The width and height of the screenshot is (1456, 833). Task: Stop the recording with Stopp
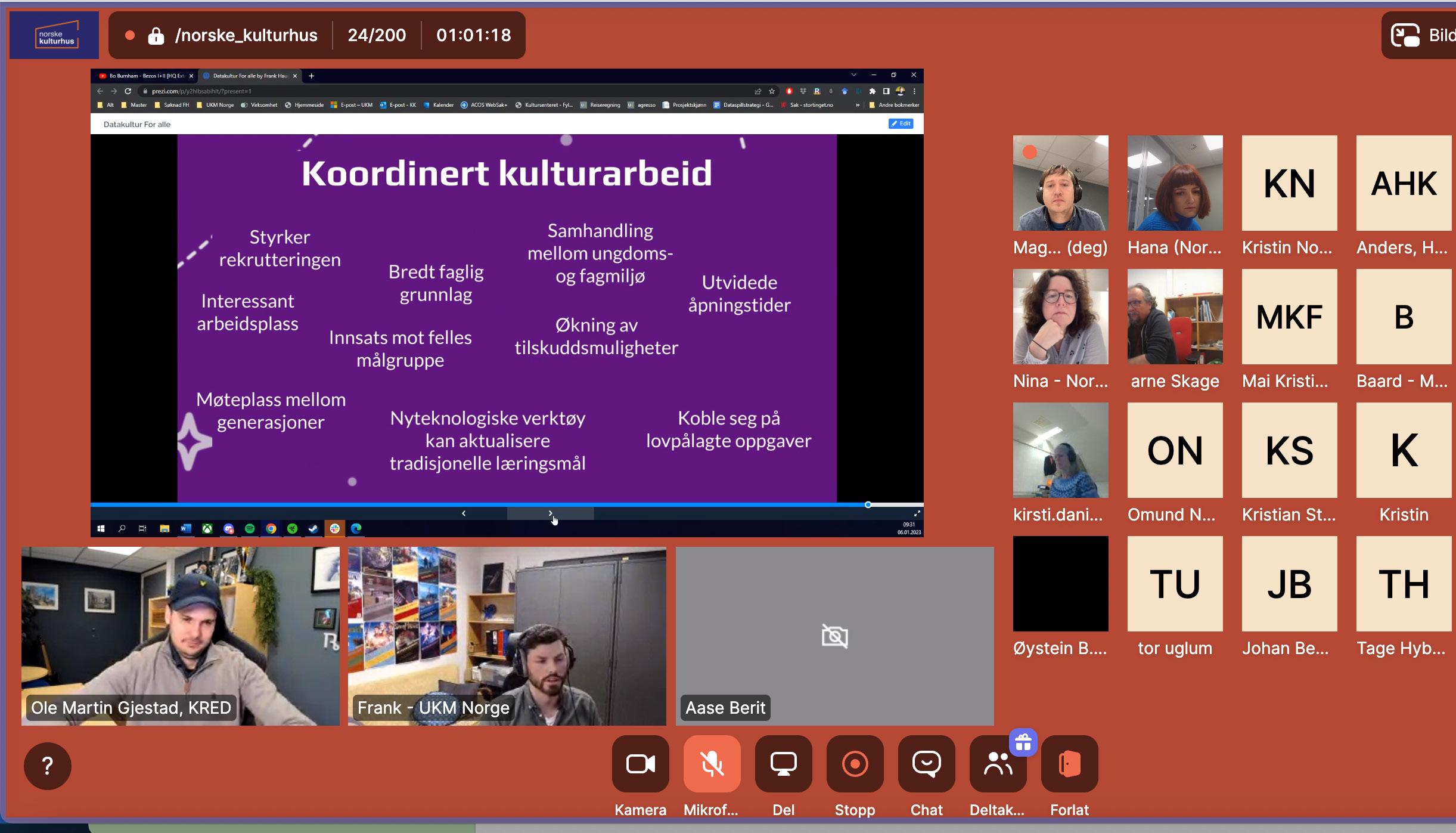click(x=855, y=763)
